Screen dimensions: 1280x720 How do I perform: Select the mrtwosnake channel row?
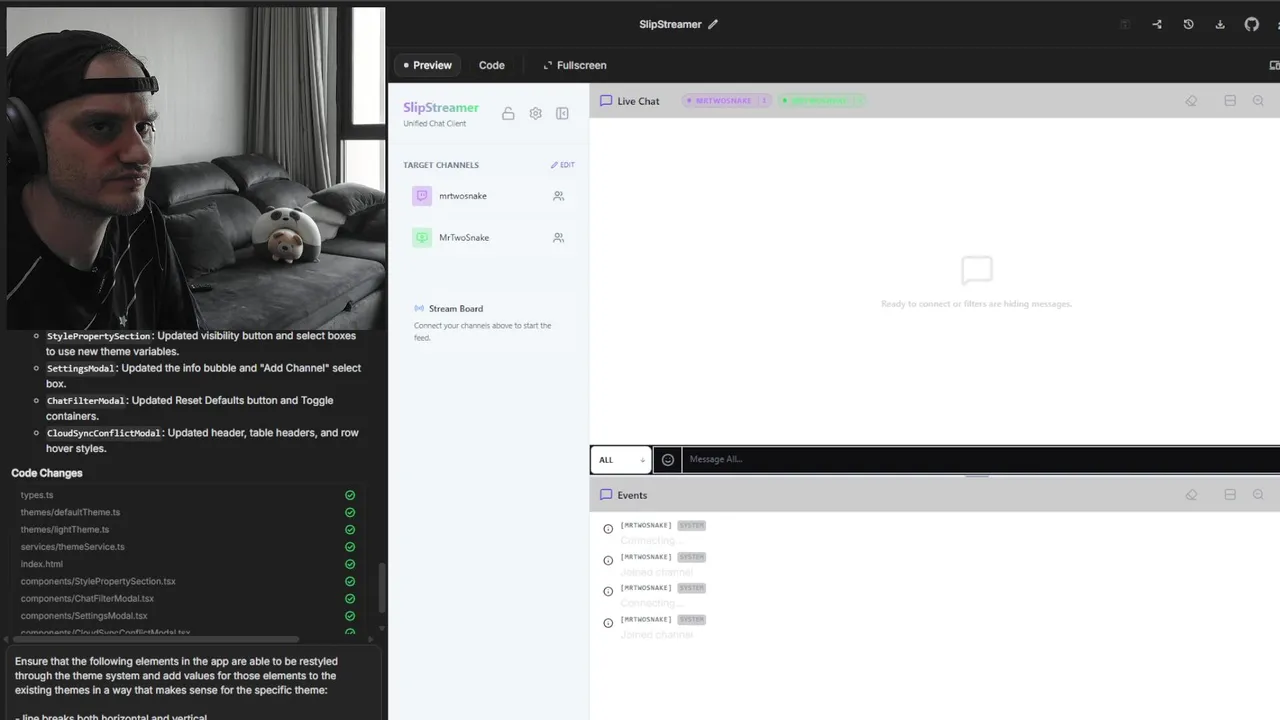click(x=489, y=196)
